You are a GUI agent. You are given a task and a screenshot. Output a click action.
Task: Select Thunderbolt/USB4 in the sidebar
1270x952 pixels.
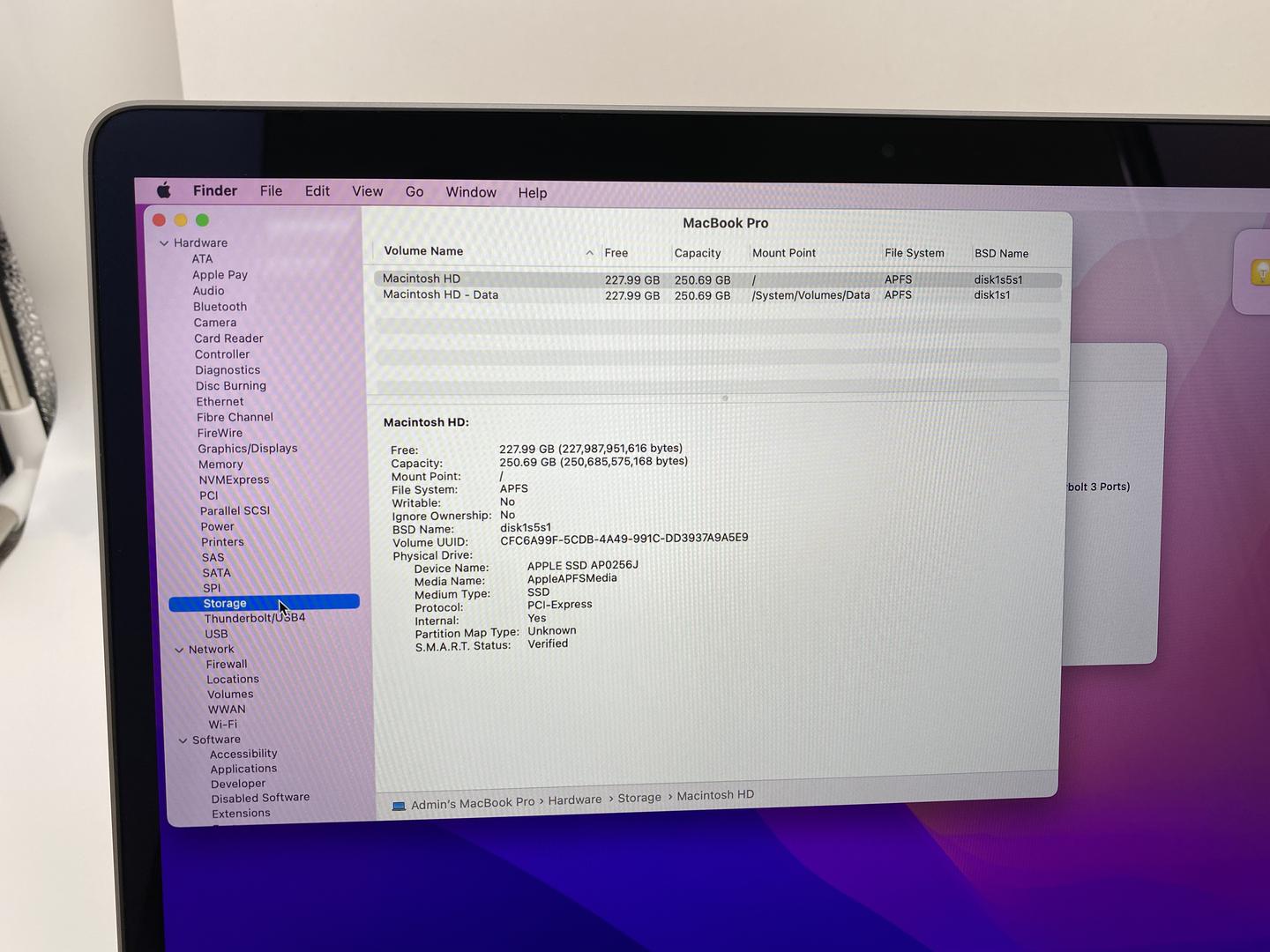pos(255,618)
